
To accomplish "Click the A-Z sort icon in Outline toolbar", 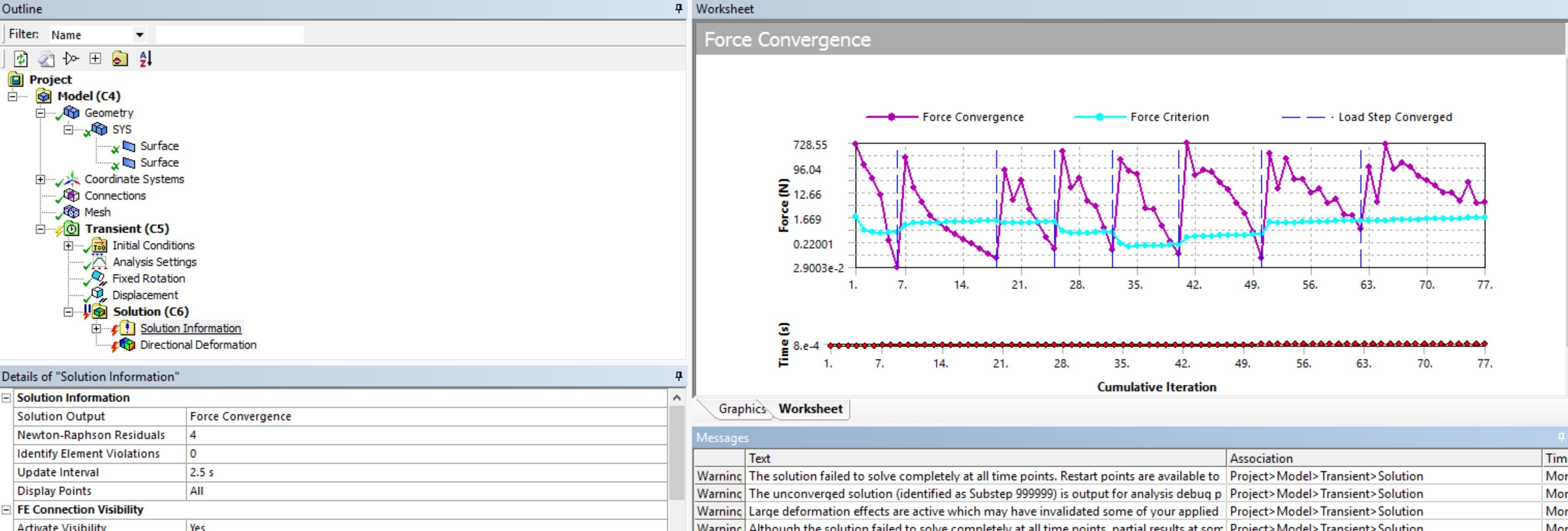I will click(x=145, y=58).
